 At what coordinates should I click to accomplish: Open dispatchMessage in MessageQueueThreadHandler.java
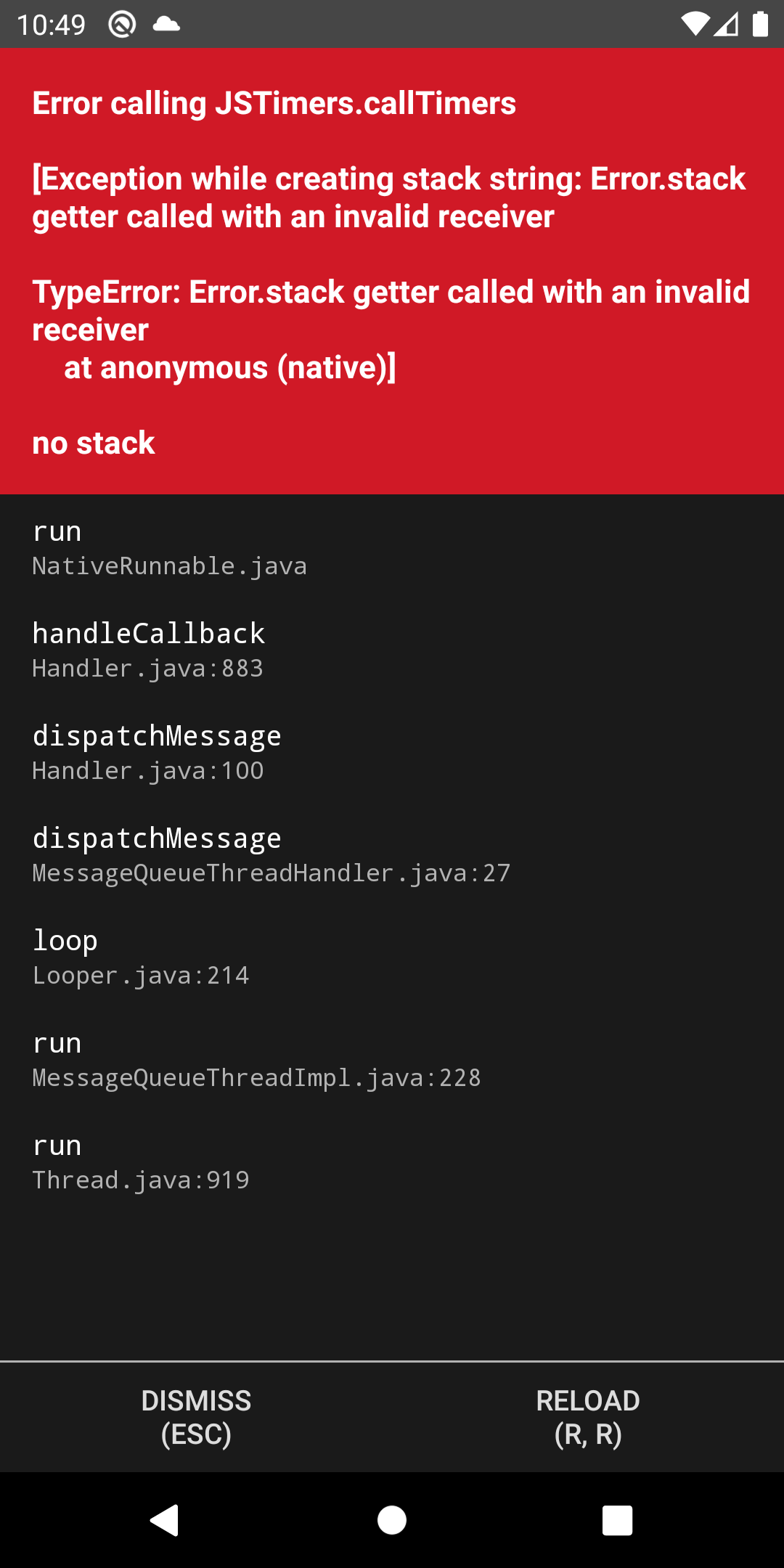[271, 854]
